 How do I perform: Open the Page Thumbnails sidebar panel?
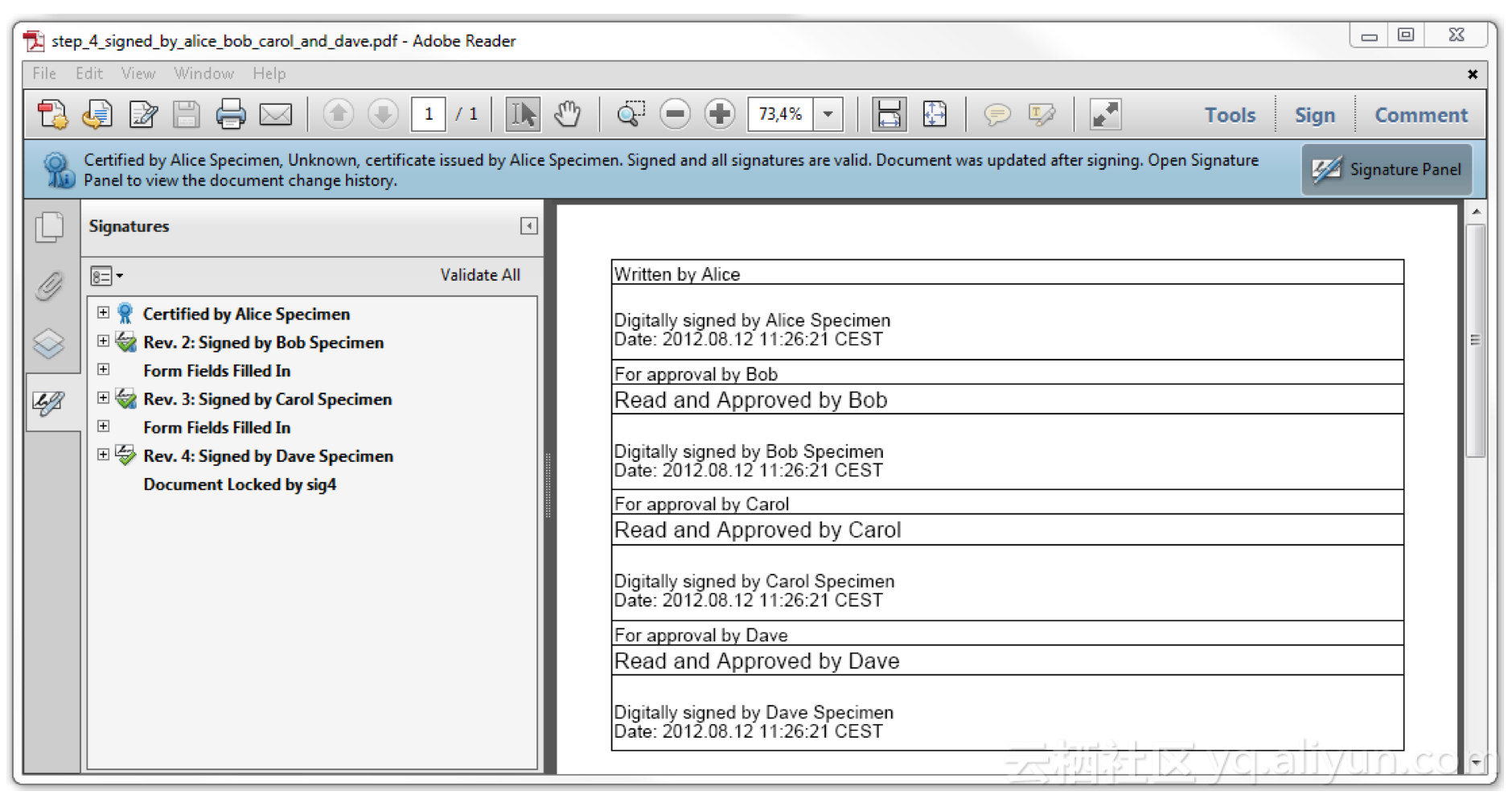point(50,227)
